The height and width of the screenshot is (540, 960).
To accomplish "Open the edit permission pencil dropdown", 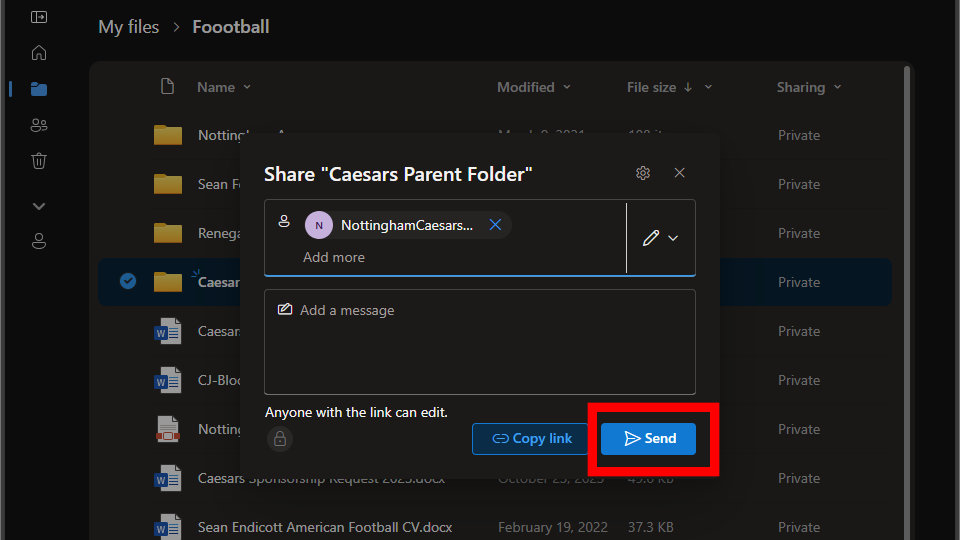I will coord(660,238).
